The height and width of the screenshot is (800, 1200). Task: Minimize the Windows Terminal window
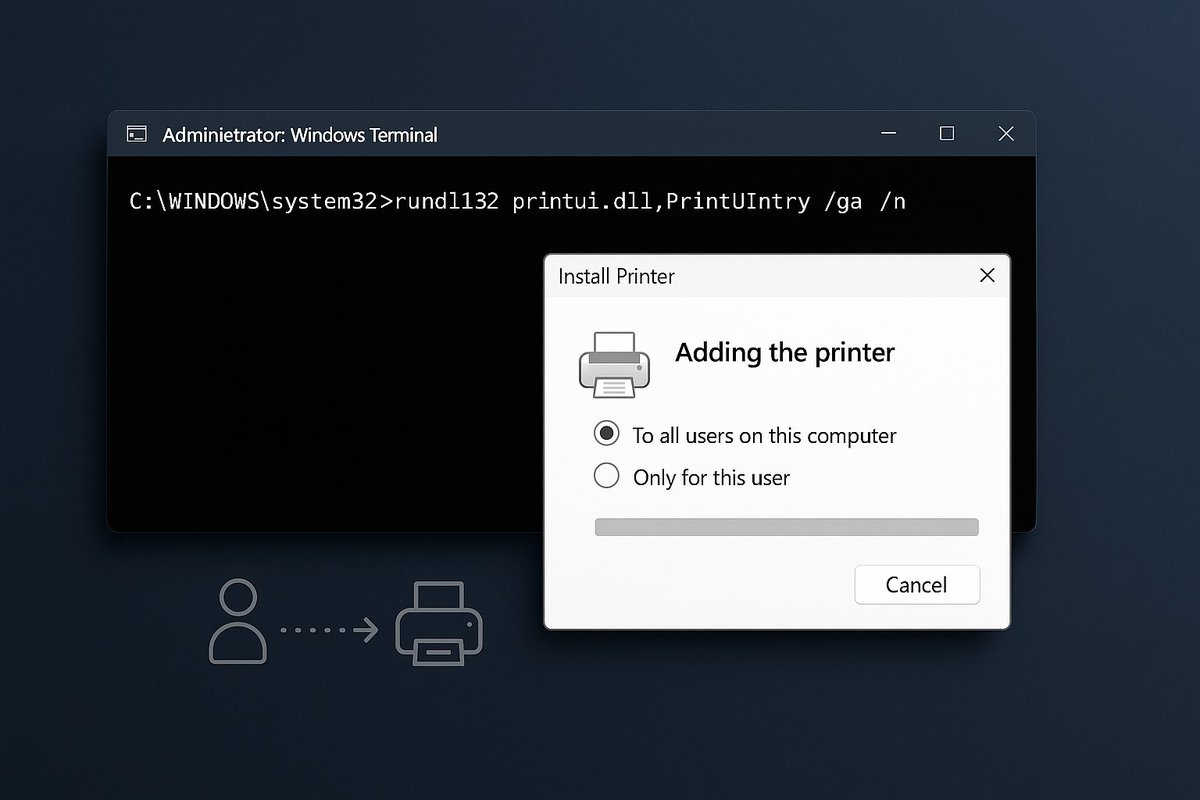coord(888,133)
